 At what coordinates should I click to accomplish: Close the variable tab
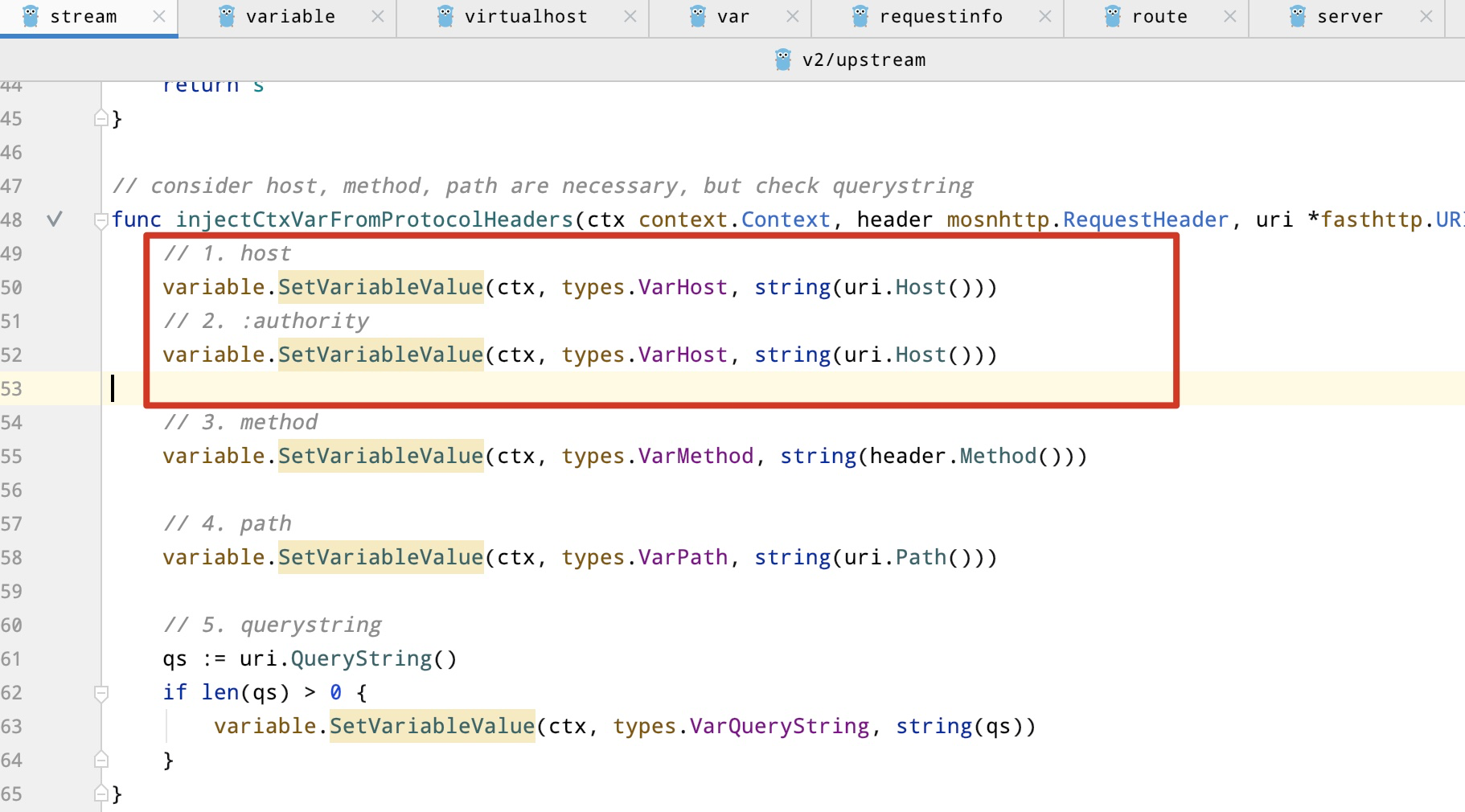click(378, 16)
